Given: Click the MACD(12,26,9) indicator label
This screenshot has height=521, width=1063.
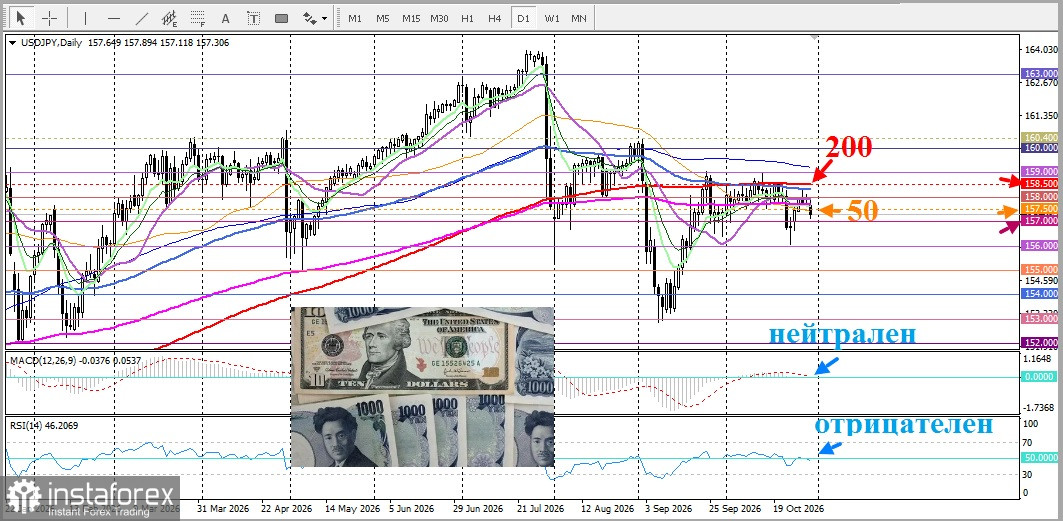Looking at the screenshot, I should click(x=75, y=361).
